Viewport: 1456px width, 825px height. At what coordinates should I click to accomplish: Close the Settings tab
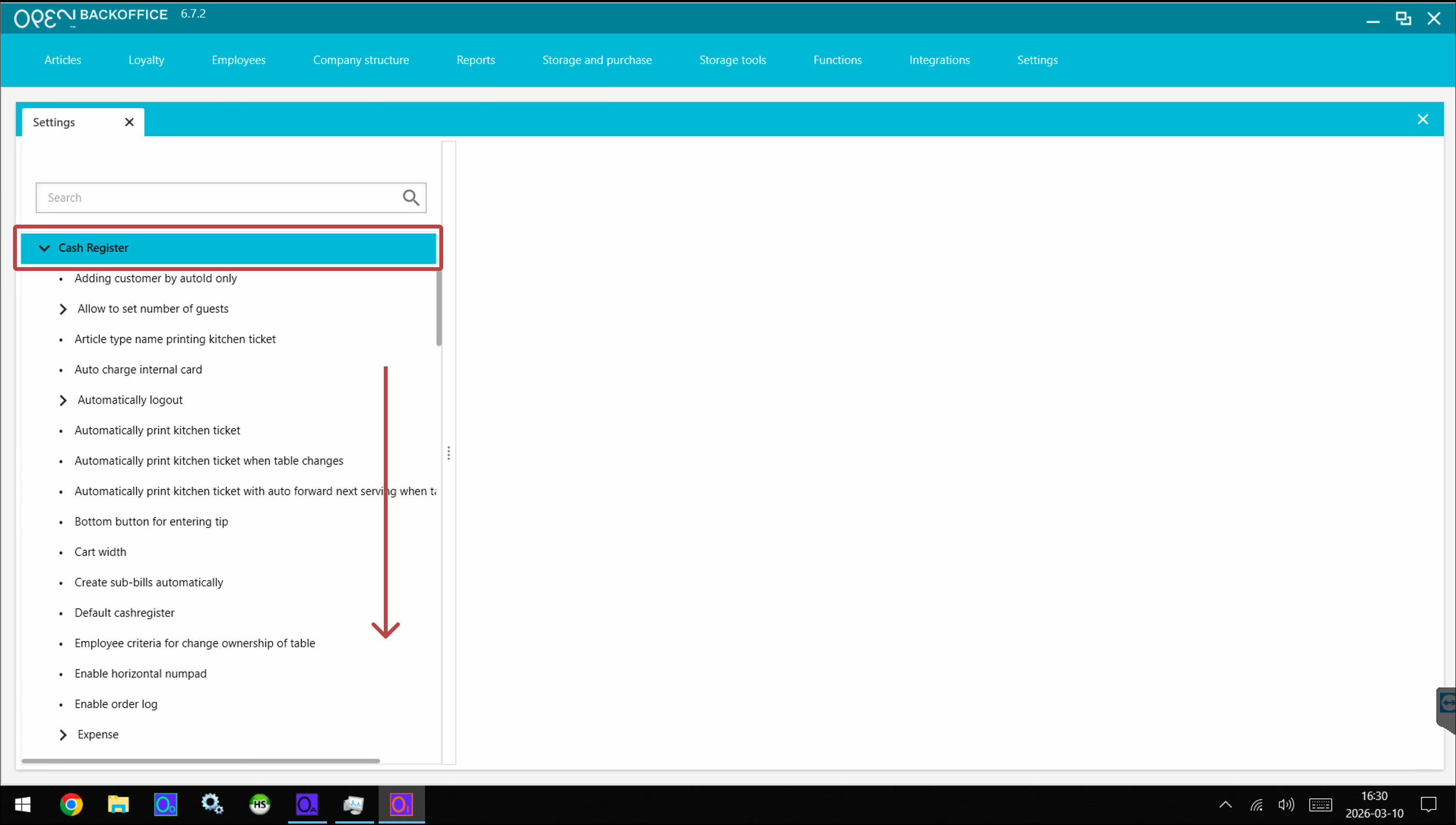(129, 122)
